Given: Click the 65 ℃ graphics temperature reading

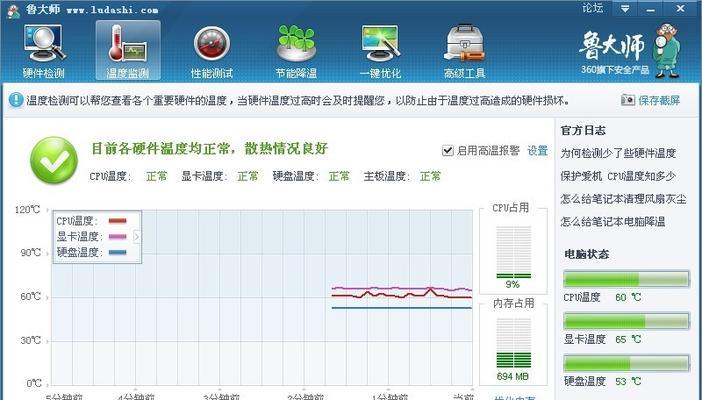Looking at the screenshot, I should pos(628,340).
